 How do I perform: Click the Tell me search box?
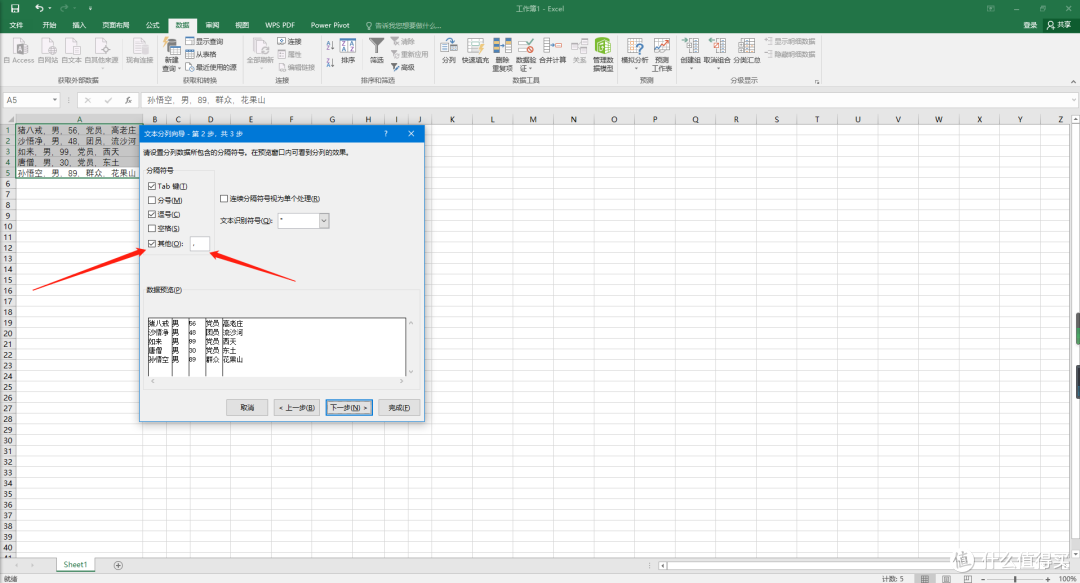pyautogui.click(x=404, y=25)
